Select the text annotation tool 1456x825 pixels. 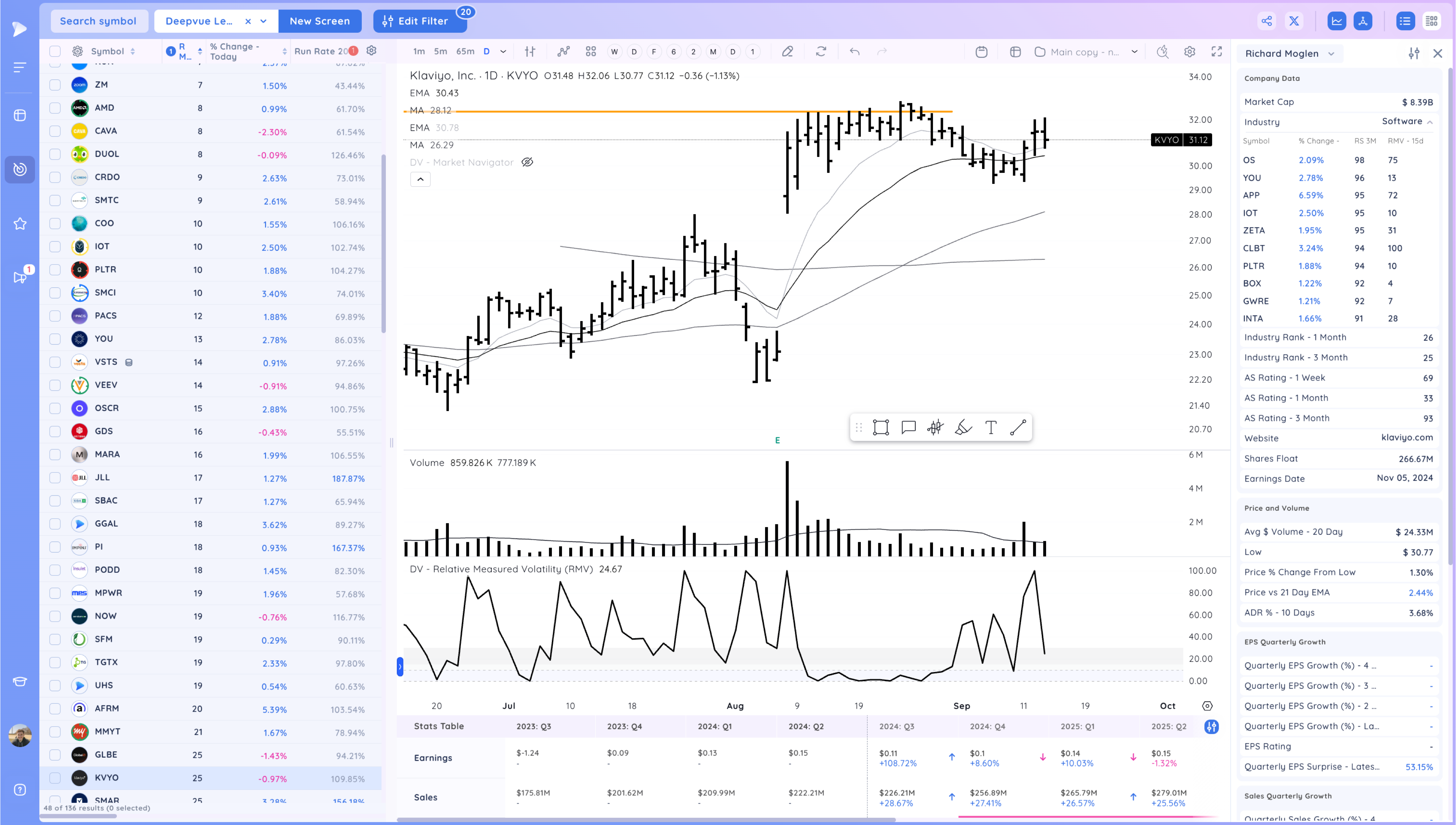coord(990,427)
